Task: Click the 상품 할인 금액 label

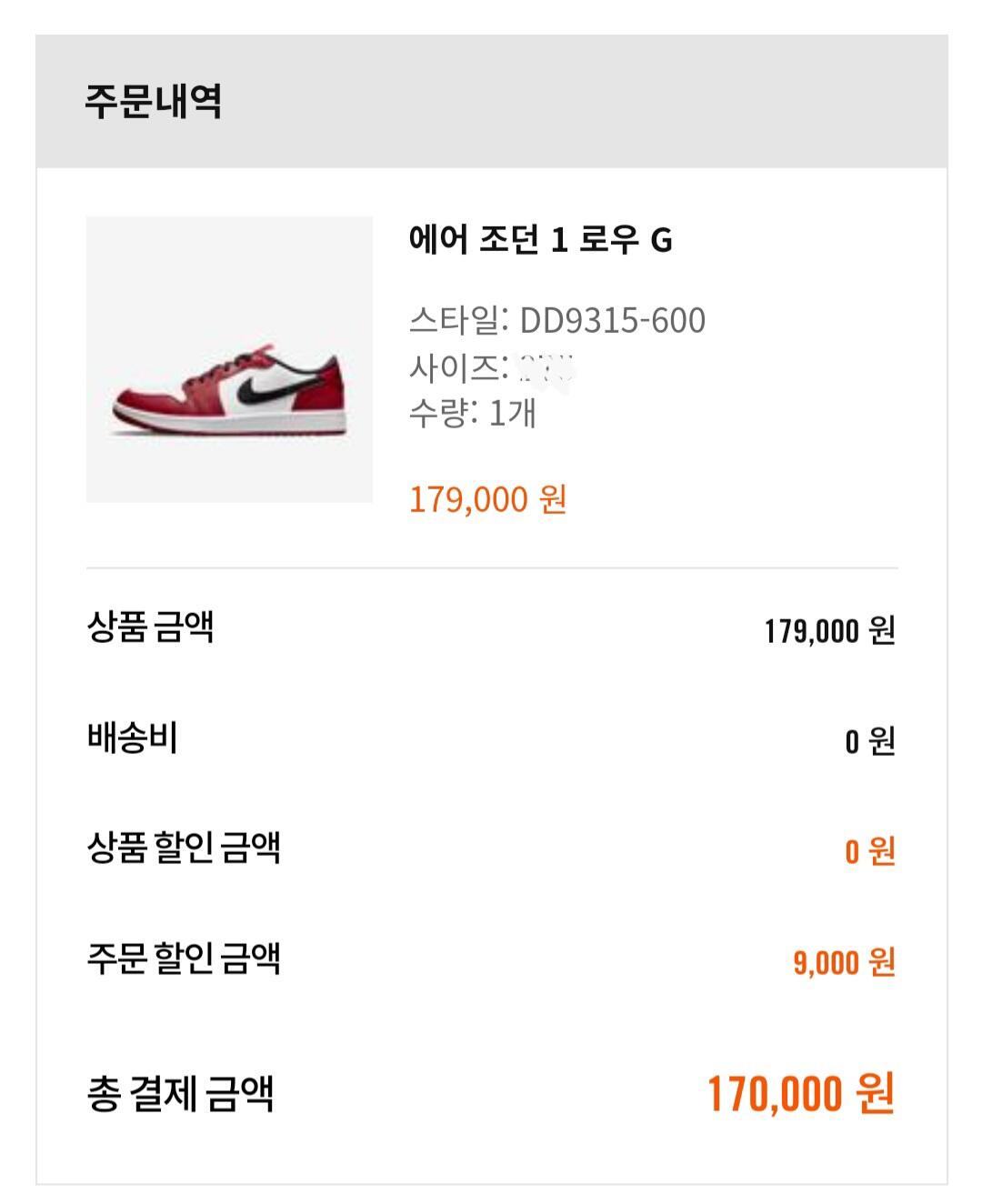Action: click(x=183, y=848)
